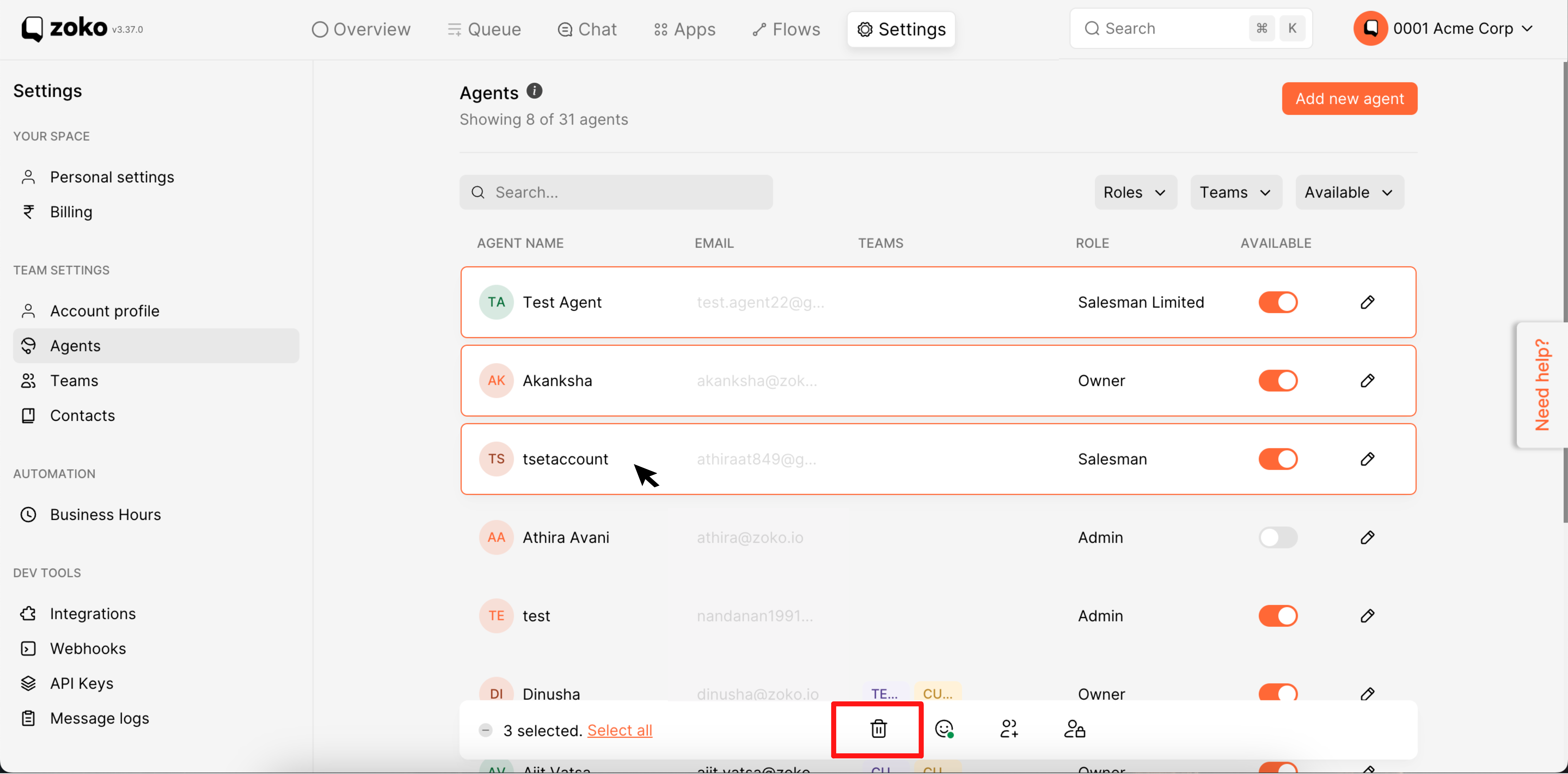
Task: Open the Roles filter dropdown
Action: pyautogui.click(x=1135, y=192)
